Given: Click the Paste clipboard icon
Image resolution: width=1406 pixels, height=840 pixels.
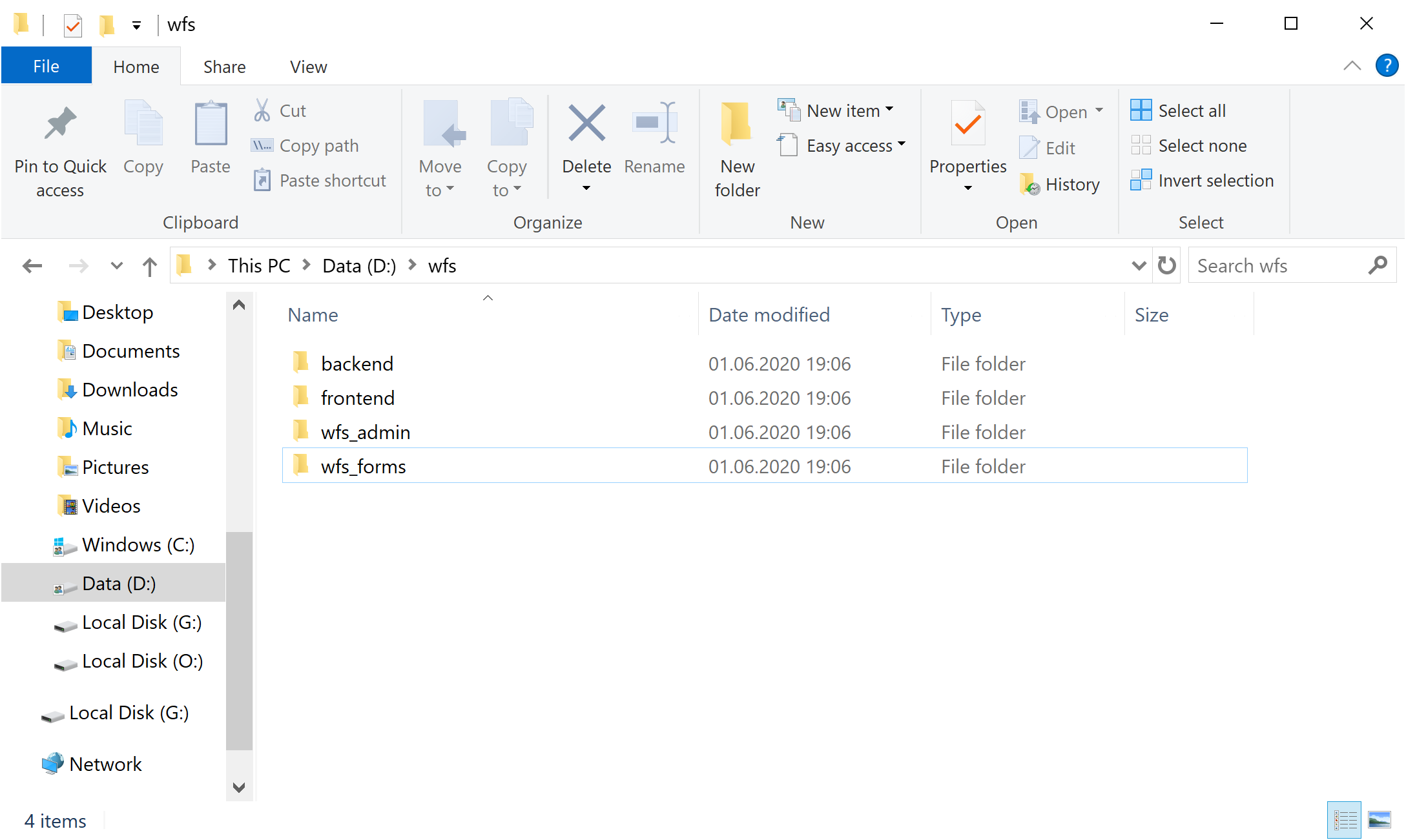Looking at the screenshot, I should point(211,123).
